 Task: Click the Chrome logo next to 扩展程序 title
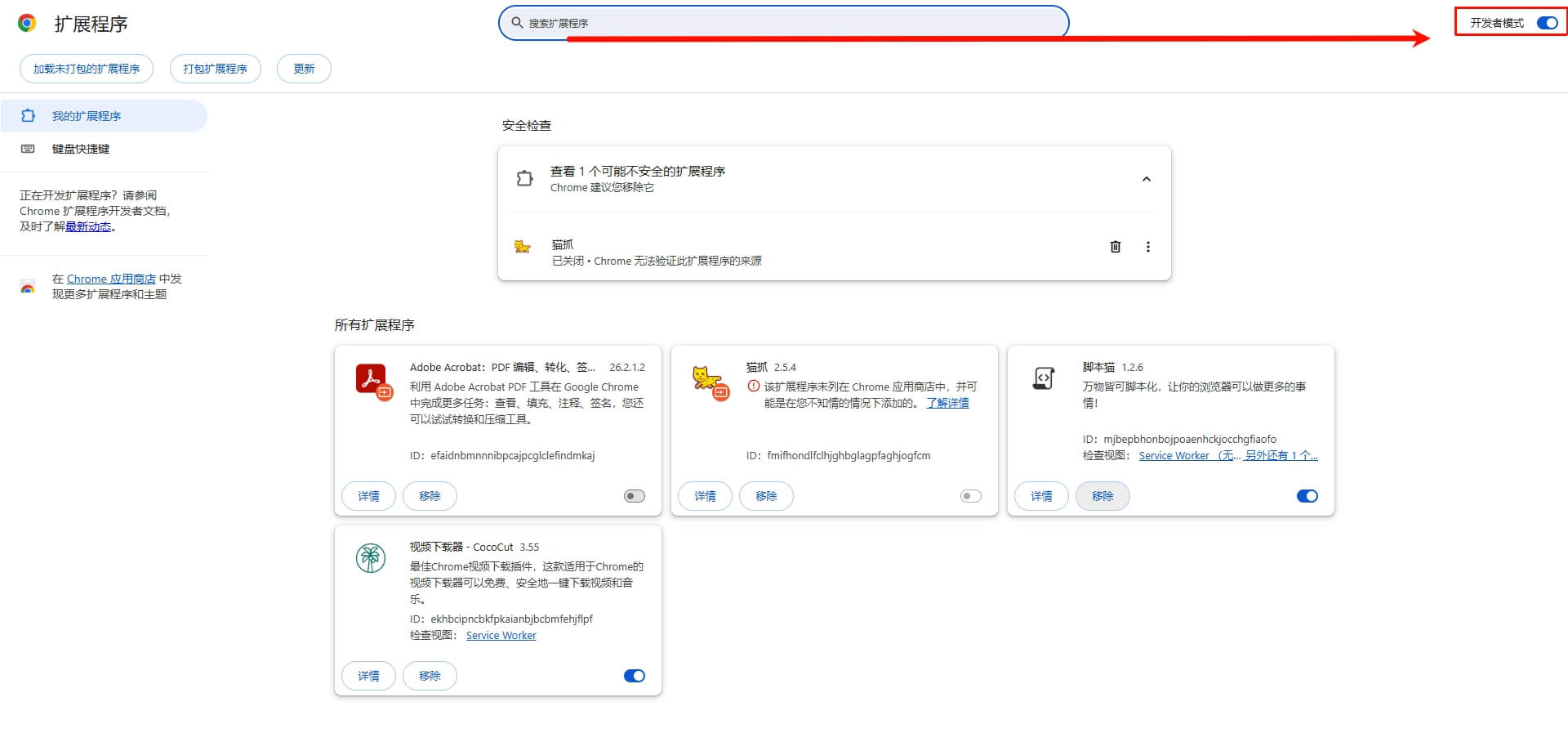point(27,23)
